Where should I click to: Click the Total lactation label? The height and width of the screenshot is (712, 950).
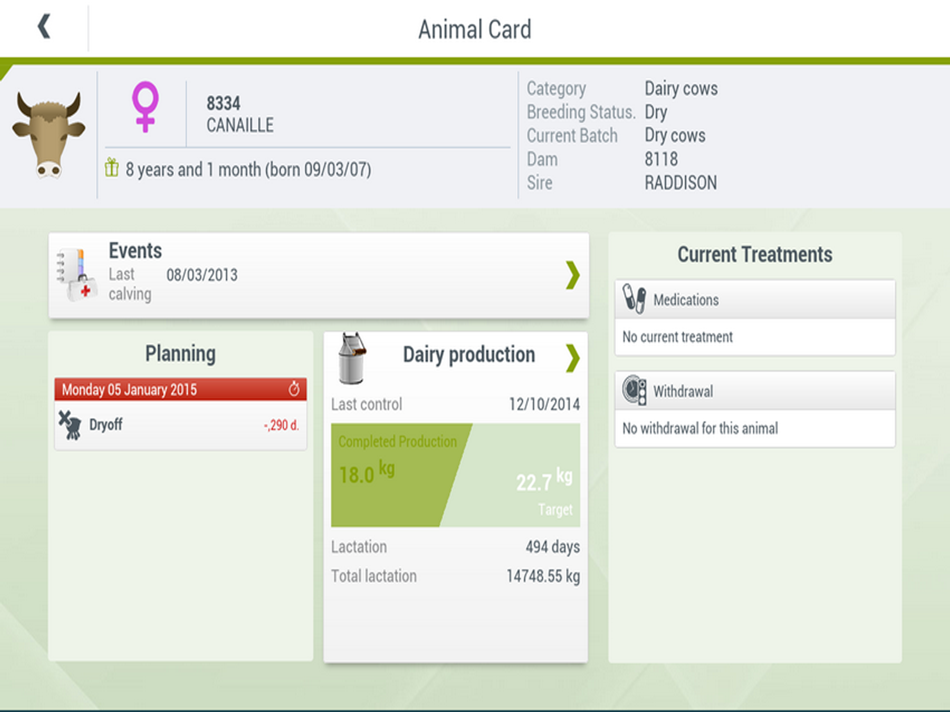[374, 576]
